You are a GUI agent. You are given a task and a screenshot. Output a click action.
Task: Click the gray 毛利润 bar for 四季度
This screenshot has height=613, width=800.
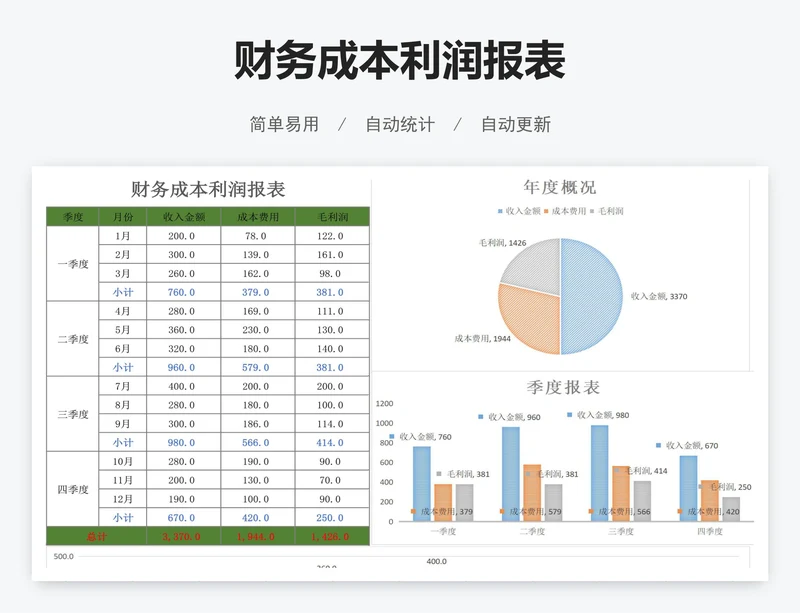(731, 509)
